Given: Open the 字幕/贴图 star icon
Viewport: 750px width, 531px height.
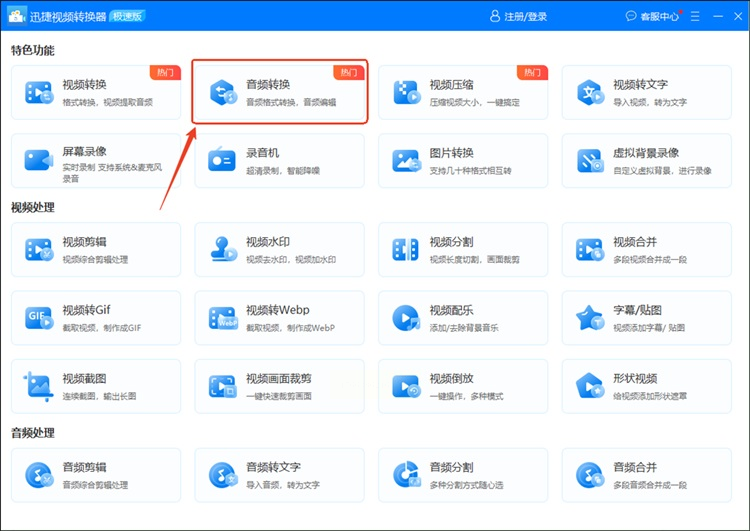Looking at the screenshot, I should coord(589,318).
